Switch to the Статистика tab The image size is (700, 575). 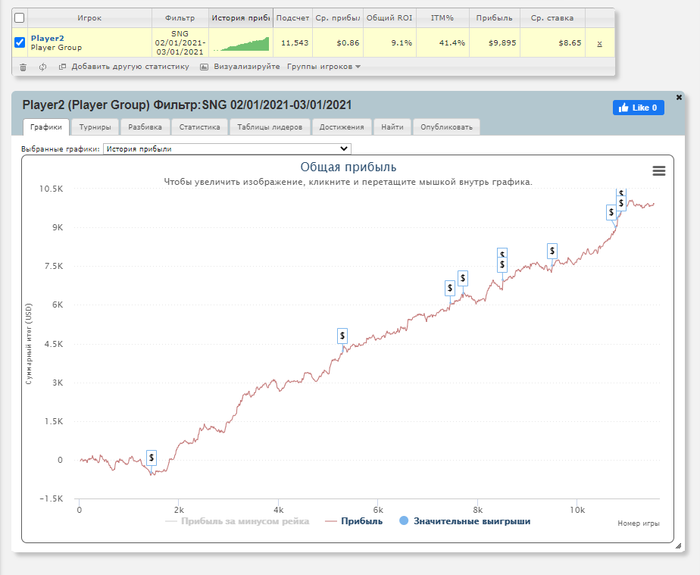pyautogui.click(x=200, y=127)
